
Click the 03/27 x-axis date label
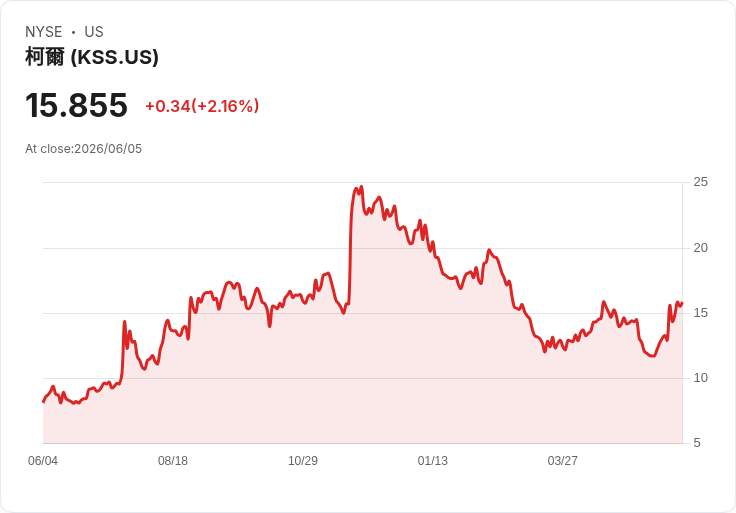(562, 460)
